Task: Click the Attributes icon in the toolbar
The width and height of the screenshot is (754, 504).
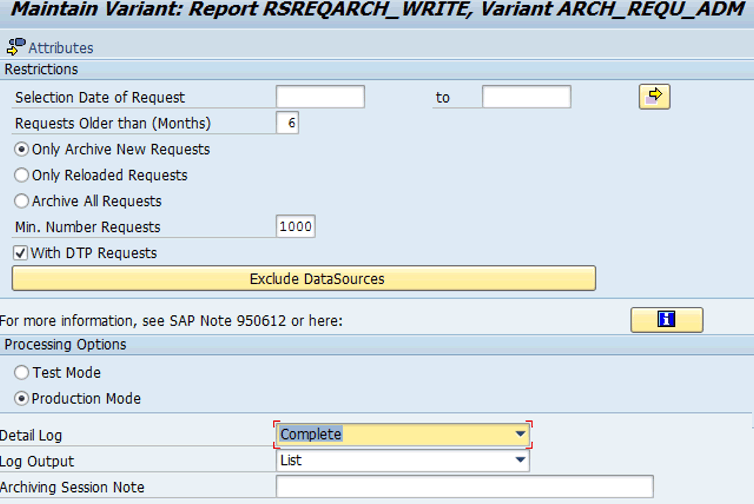Action: pos(15,47)
